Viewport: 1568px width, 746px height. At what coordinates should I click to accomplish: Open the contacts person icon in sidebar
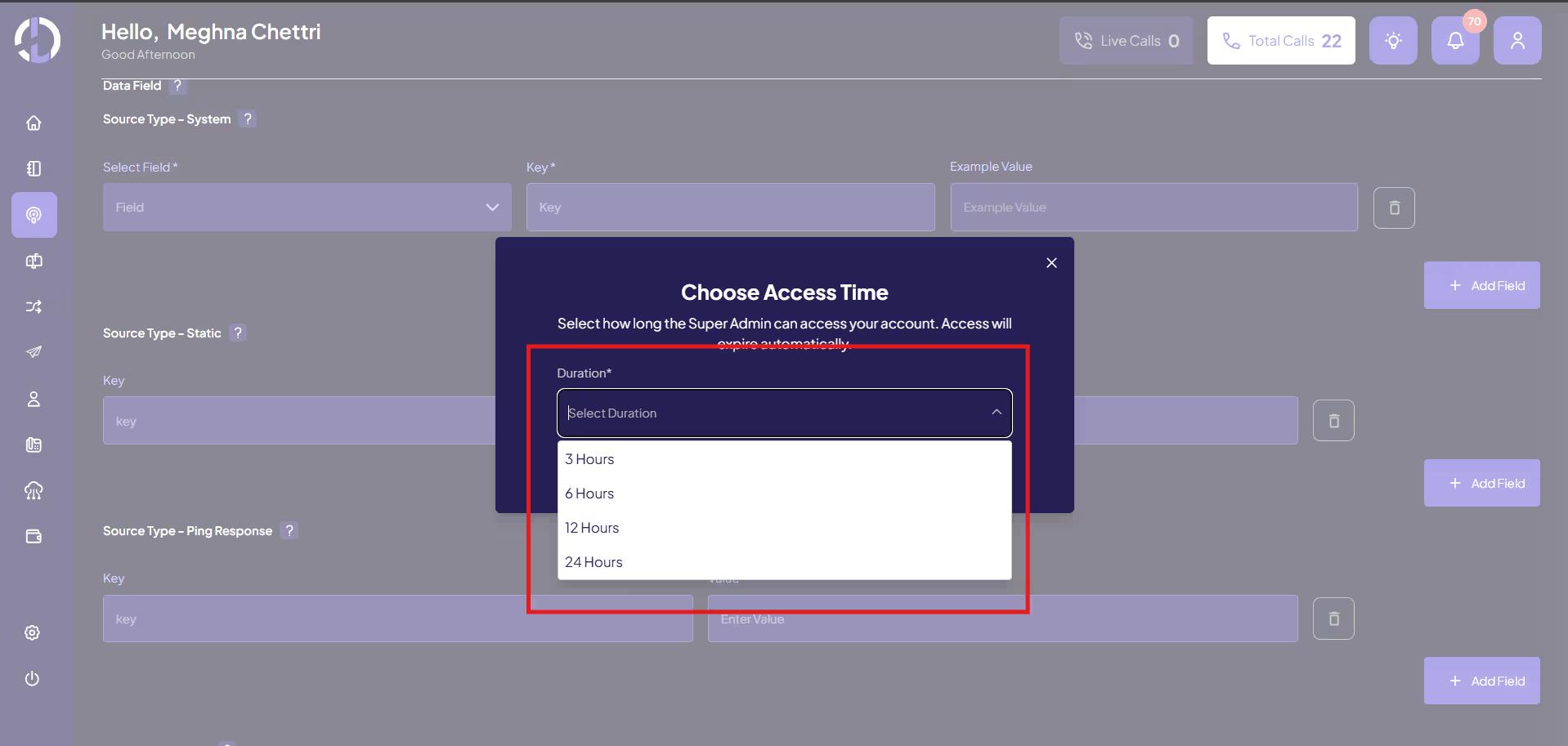point(34,400)
